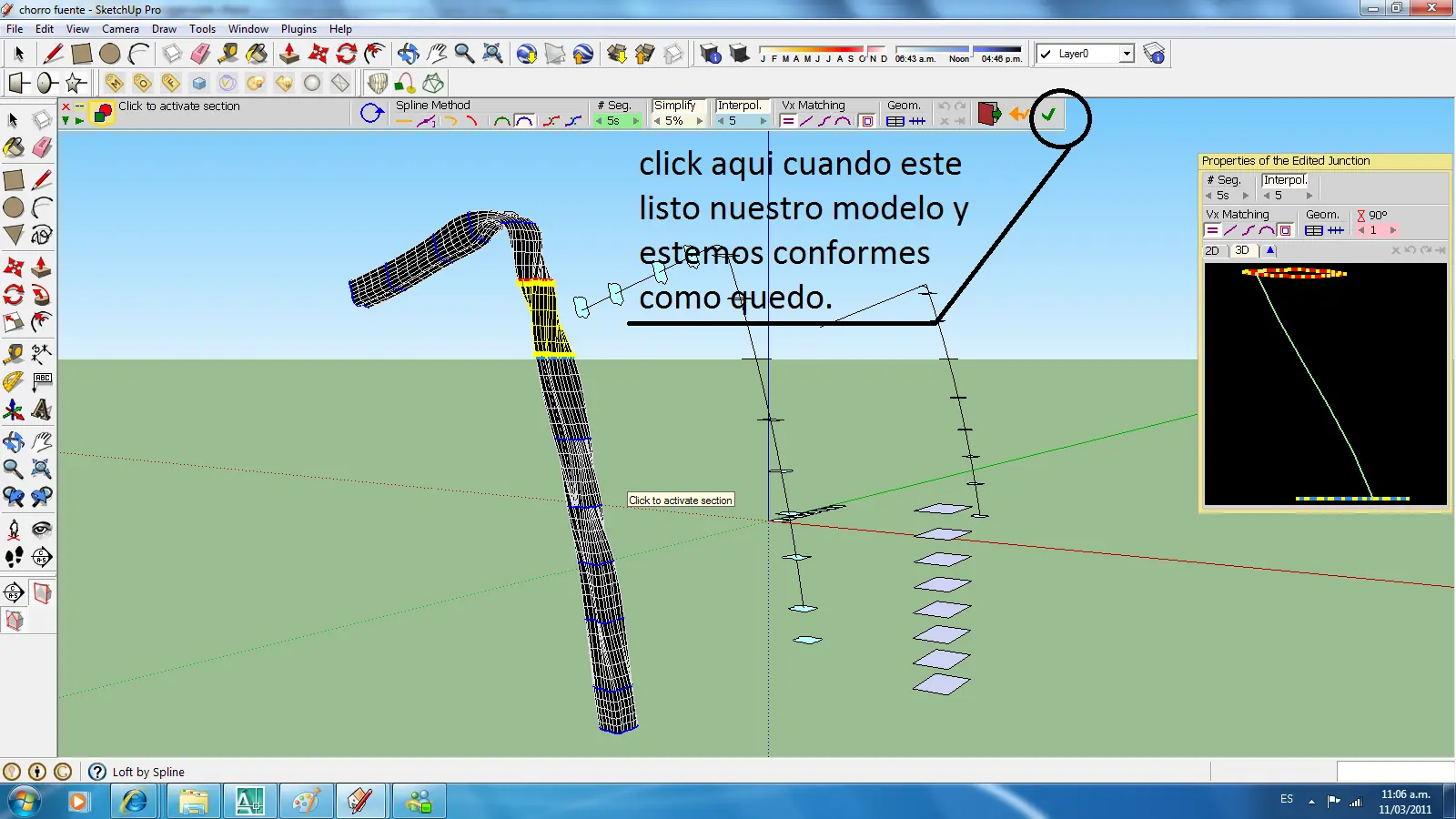Toggle the square Vx Matching option in top toolbar

(x=867, y=121)
